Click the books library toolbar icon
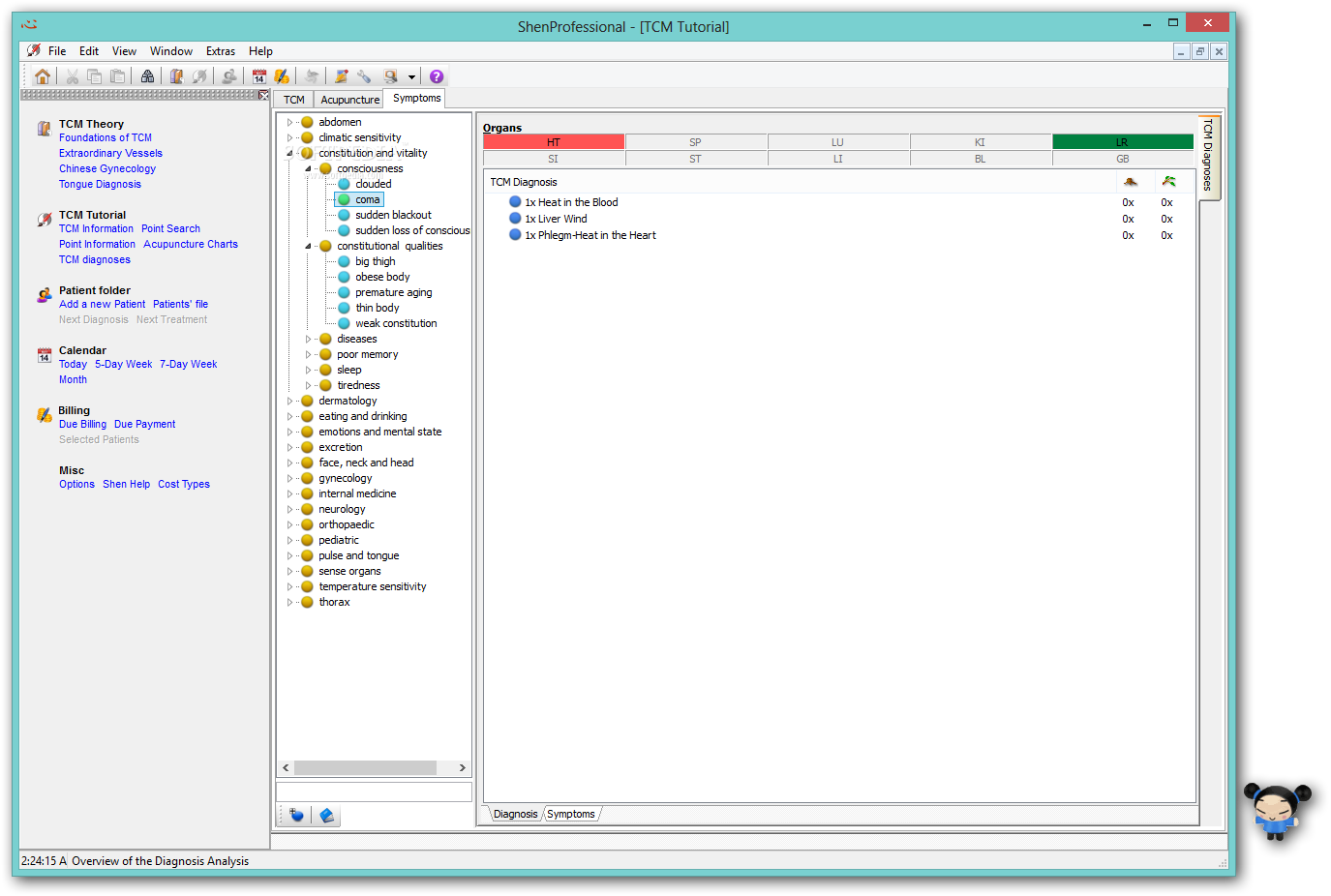Screen dimensions: 1331x896 (x=176, y=76)
